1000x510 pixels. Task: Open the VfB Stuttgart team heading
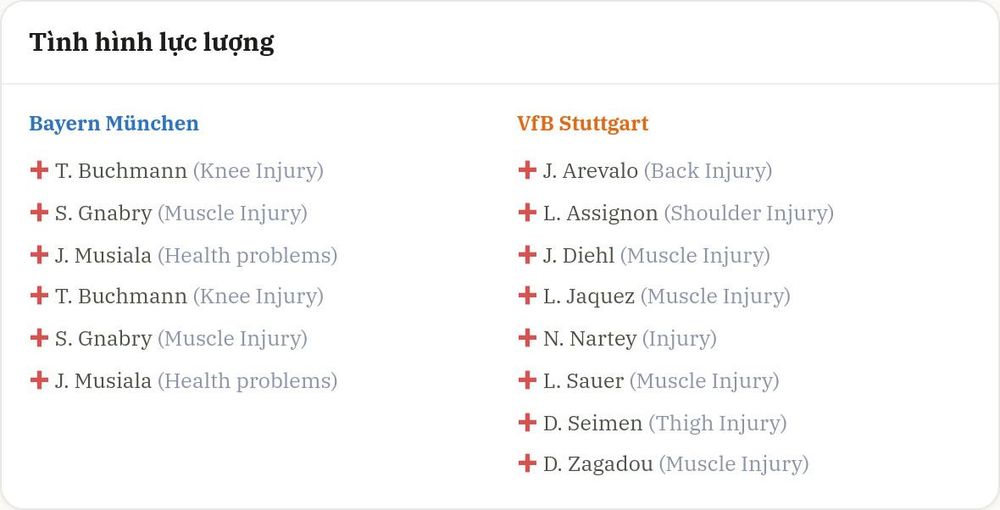point(583,123)
